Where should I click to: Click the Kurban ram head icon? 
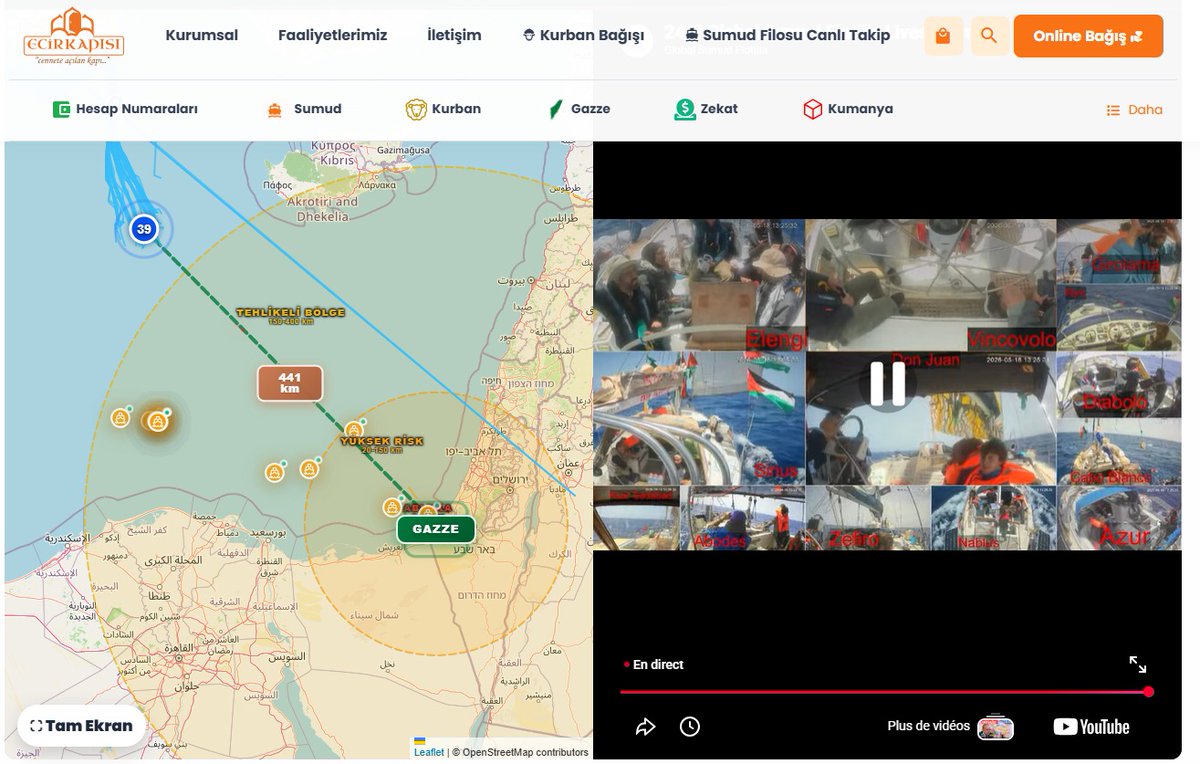(416, 109)
